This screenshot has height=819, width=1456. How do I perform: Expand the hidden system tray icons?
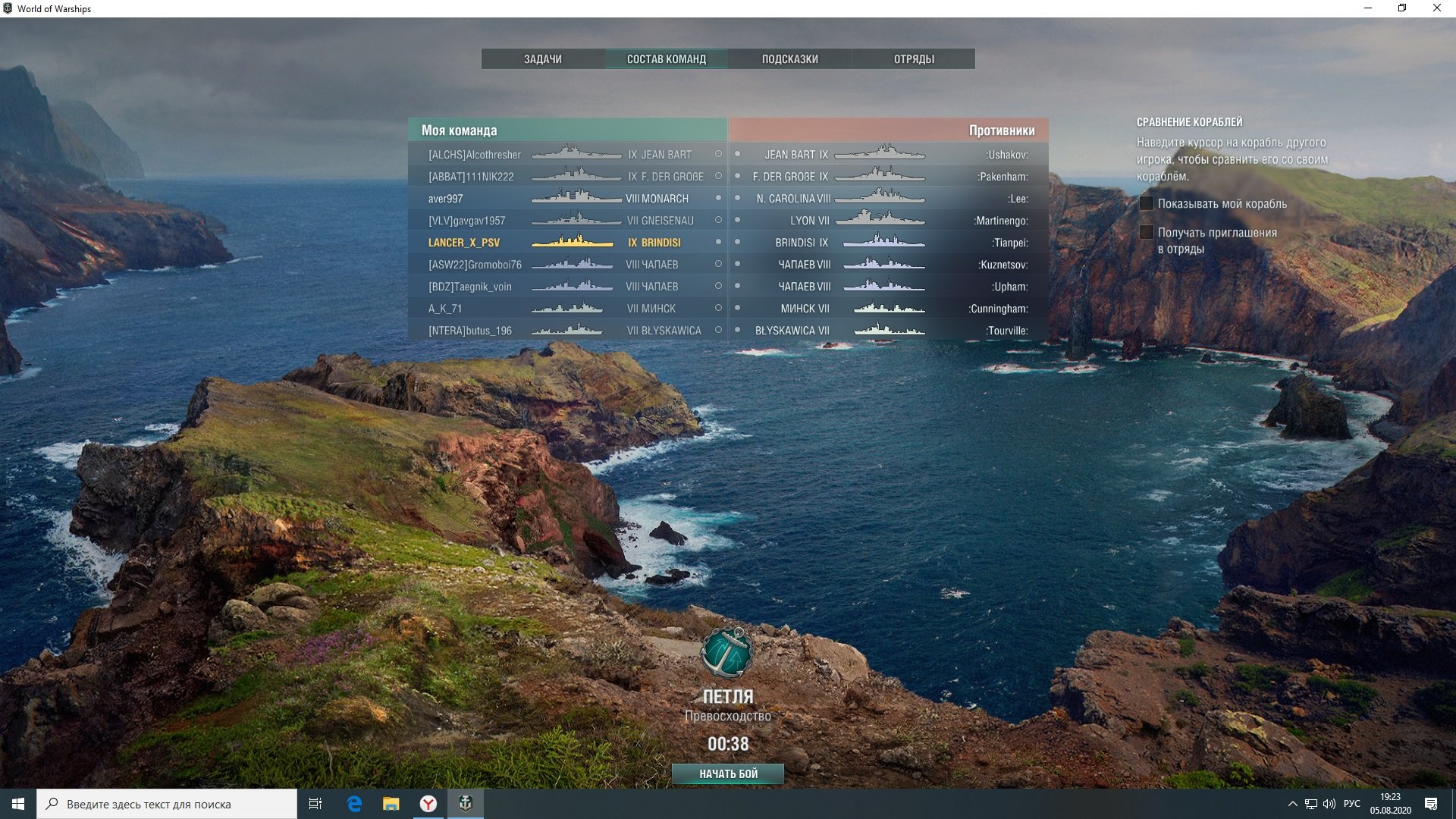1292,804
